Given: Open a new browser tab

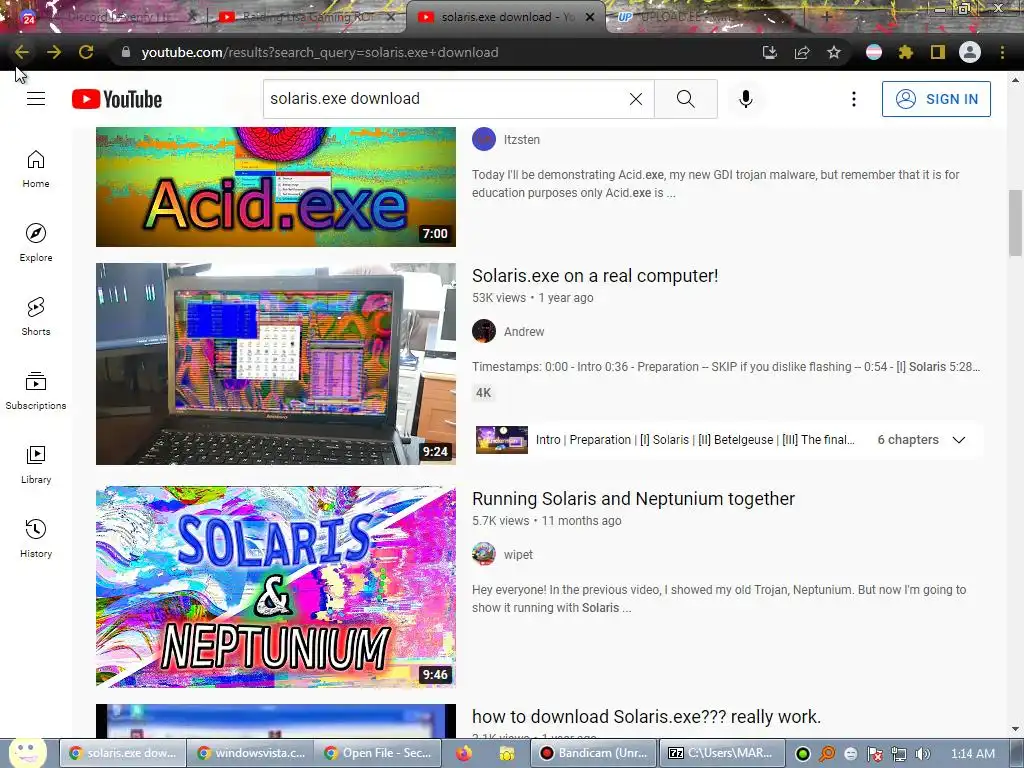Looking at the screenshot, I should coord(827,17).
